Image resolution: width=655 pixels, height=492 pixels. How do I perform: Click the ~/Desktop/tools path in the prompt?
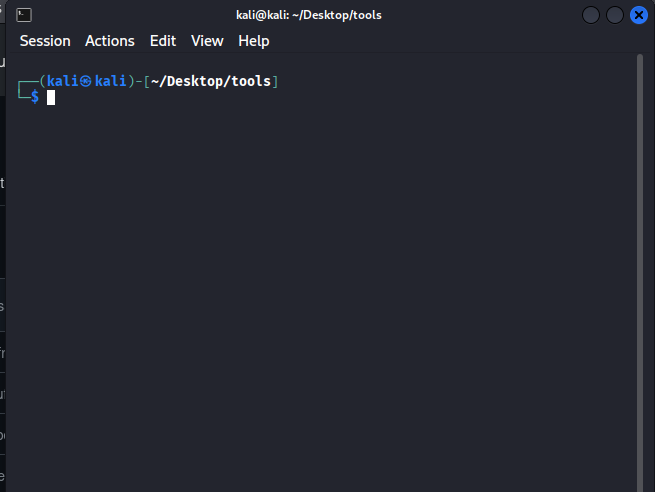click(x=211, y=81)
